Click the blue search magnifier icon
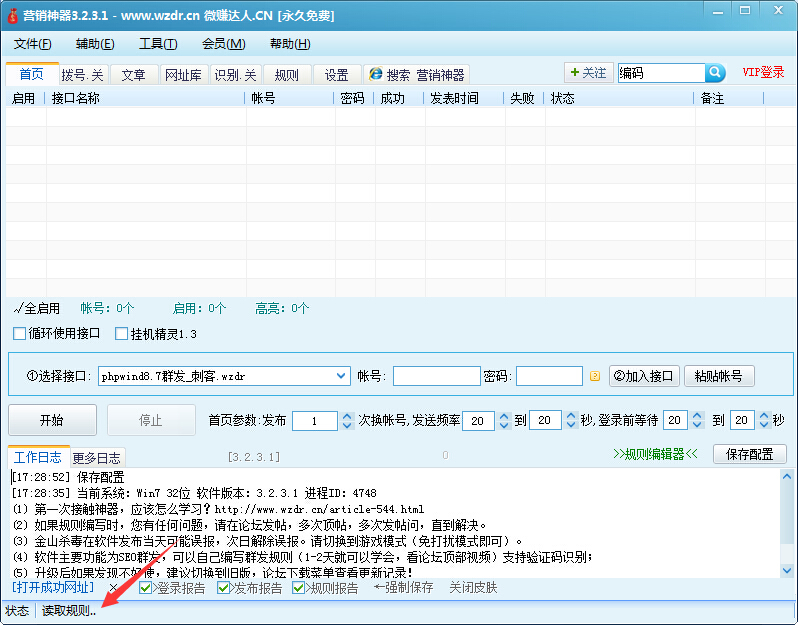Image resolution: width=798 pixels, height=625 pixels. tap(715, 73)
